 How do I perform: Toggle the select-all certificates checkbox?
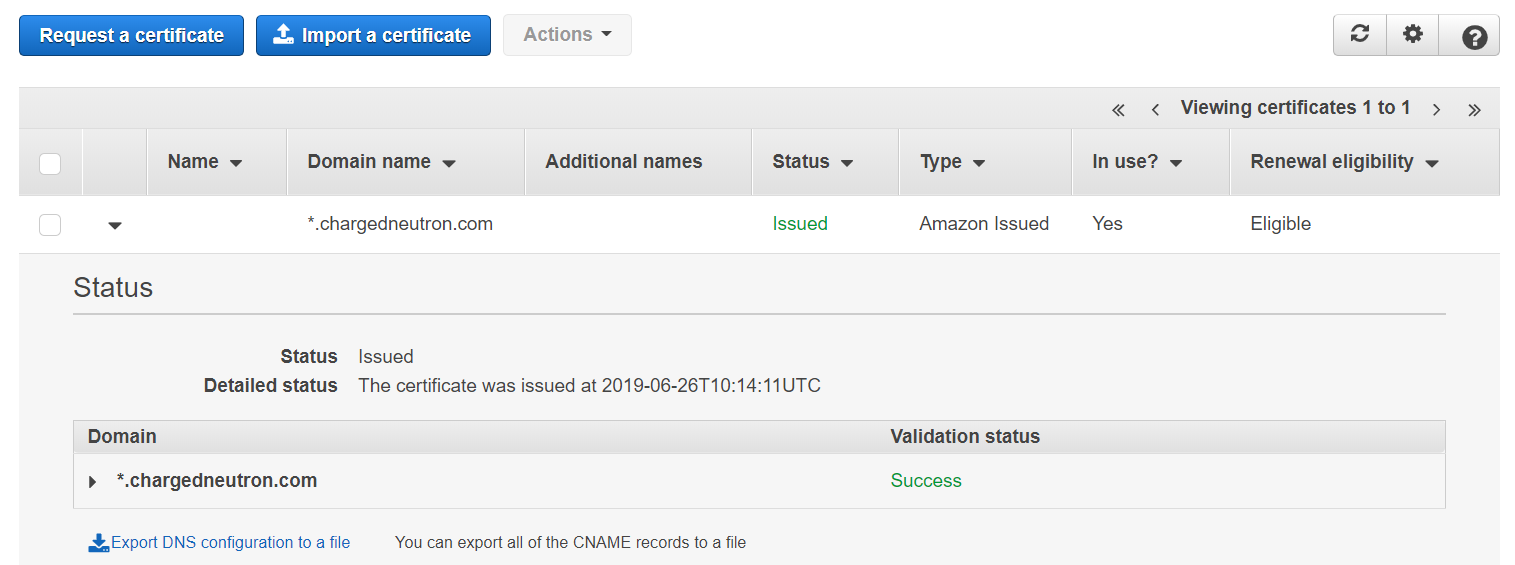click(x=50, y=163)
